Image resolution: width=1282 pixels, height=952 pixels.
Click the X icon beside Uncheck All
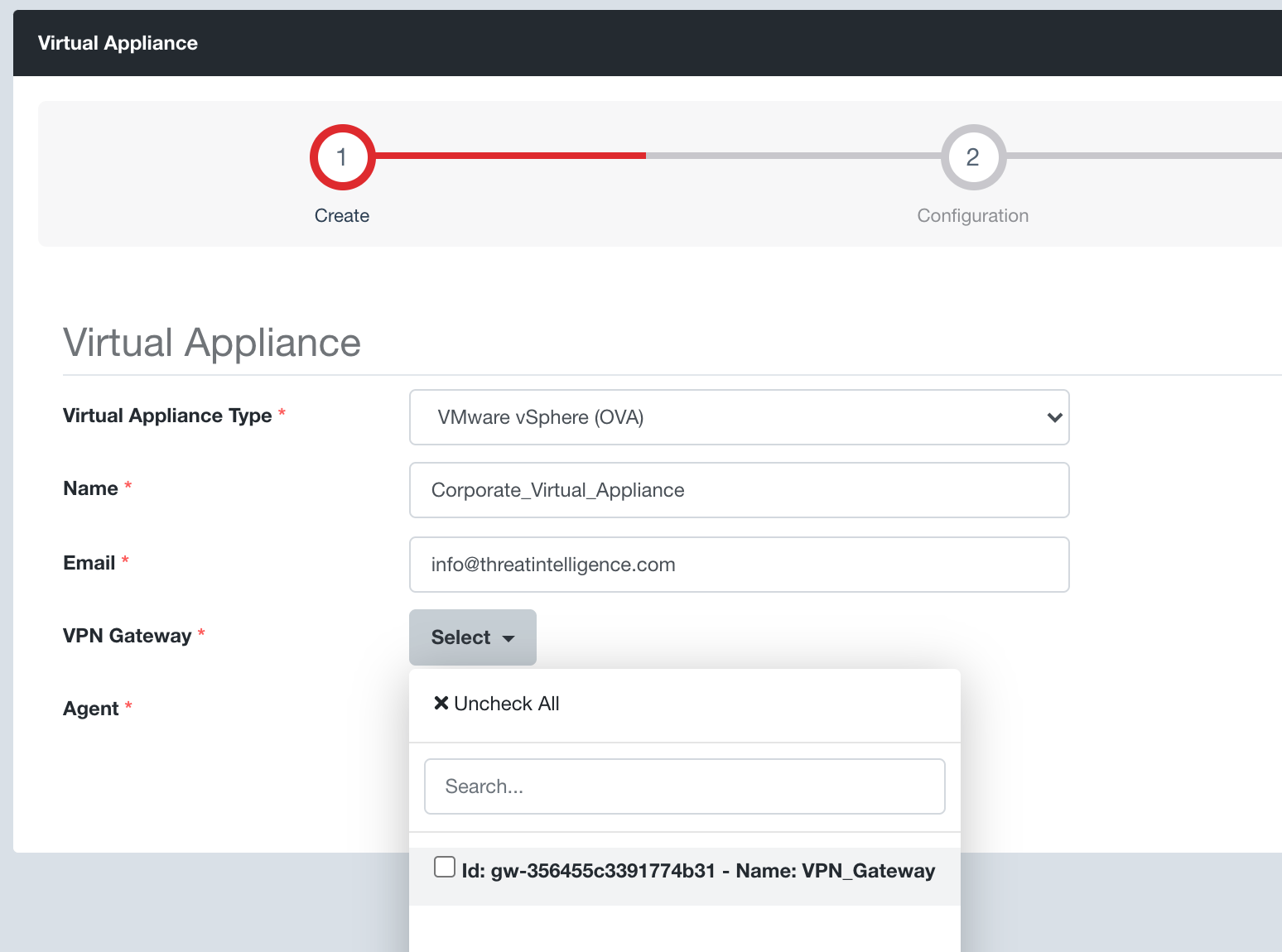[441, 703]
